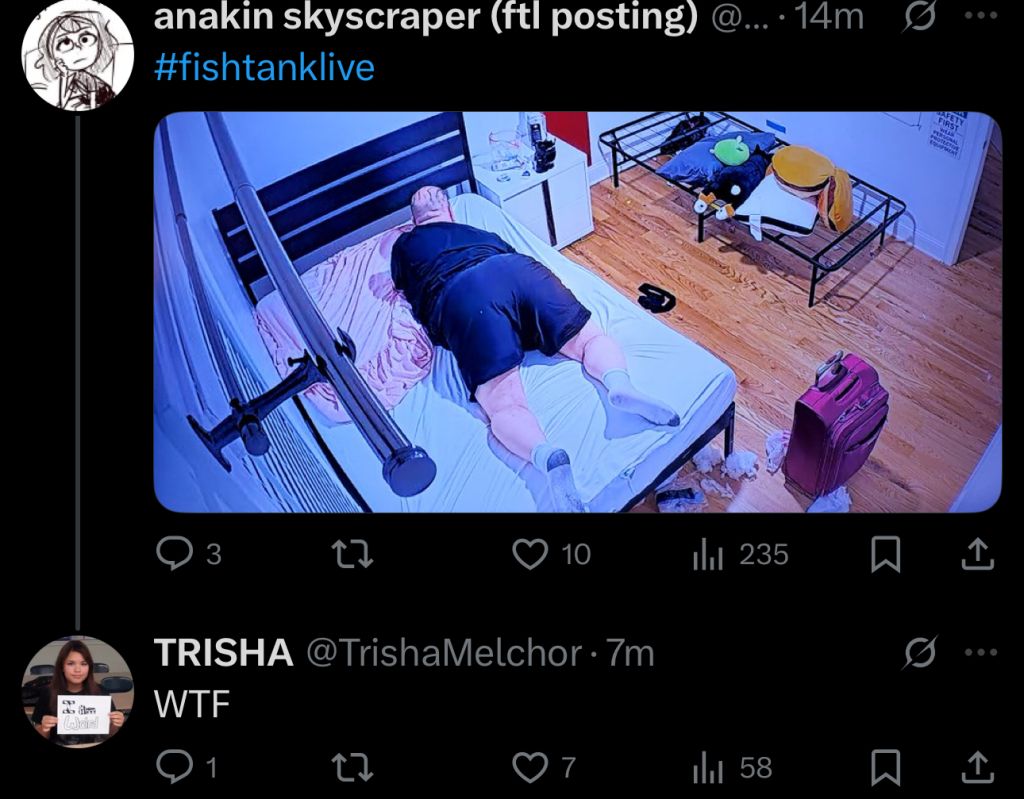This screenshot has height=799, width=1024.
Task: Share TRISHA's WTF reply
Action: pos(977,767)
